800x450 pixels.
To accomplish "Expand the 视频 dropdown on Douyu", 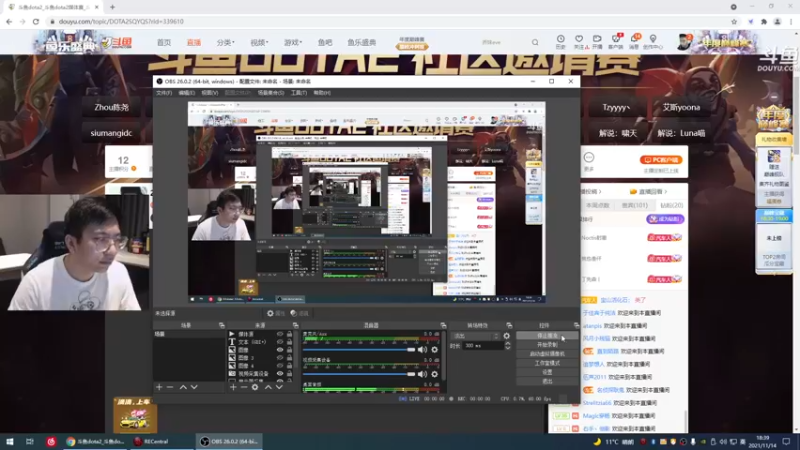I will [x=259, y=42].
